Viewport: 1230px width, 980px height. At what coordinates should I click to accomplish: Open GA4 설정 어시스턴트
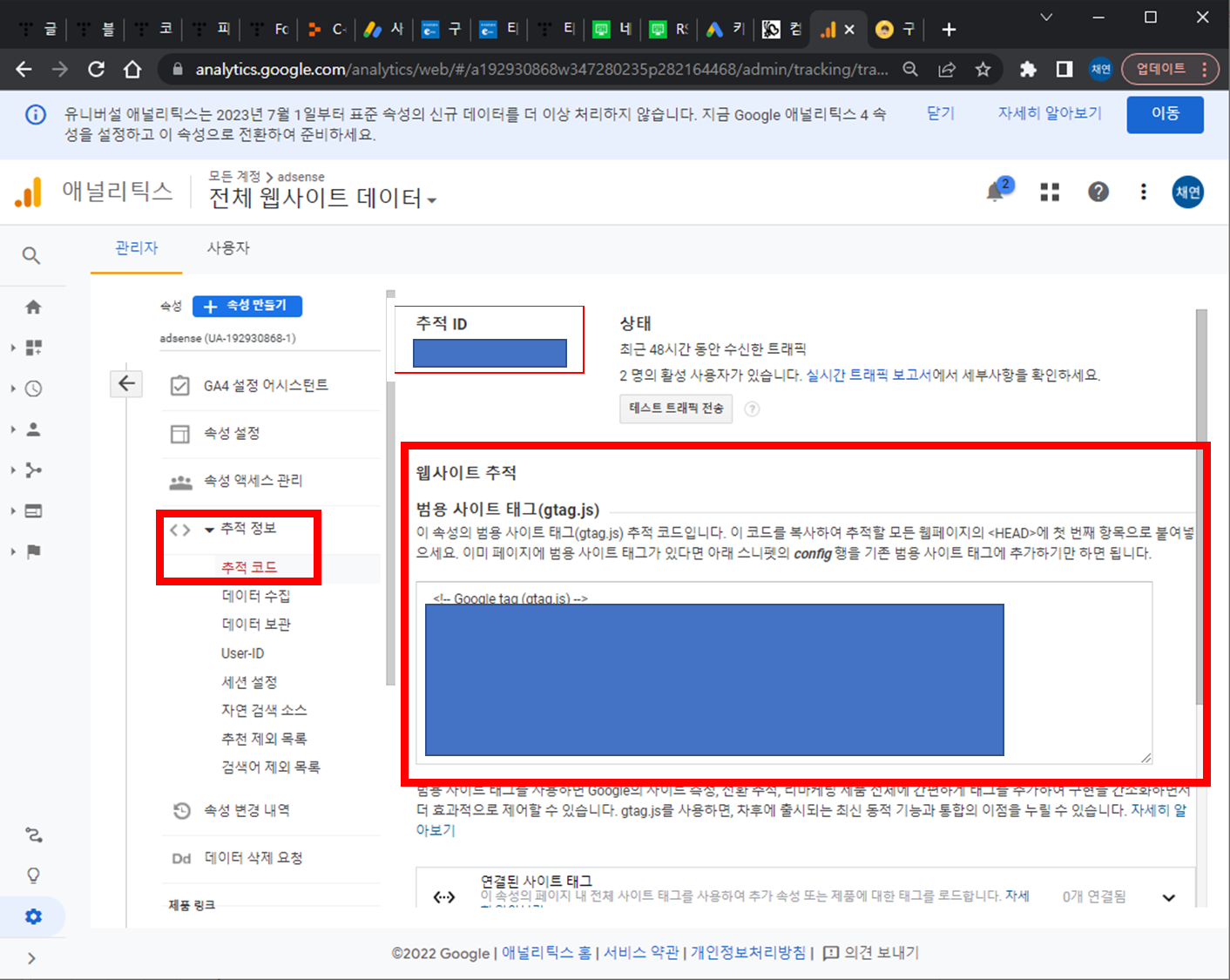266,386
